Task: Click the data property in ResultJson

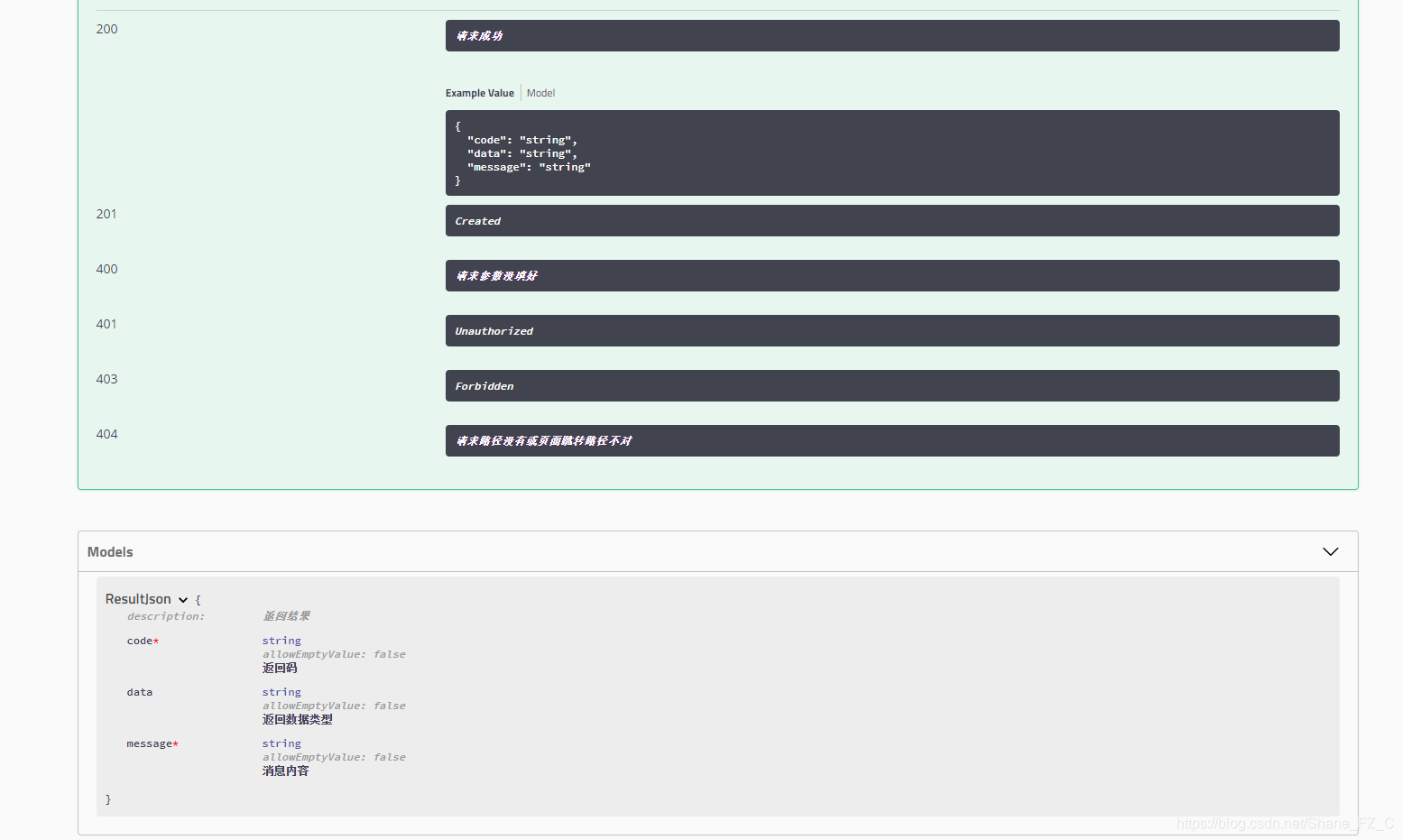Action: 140,693
